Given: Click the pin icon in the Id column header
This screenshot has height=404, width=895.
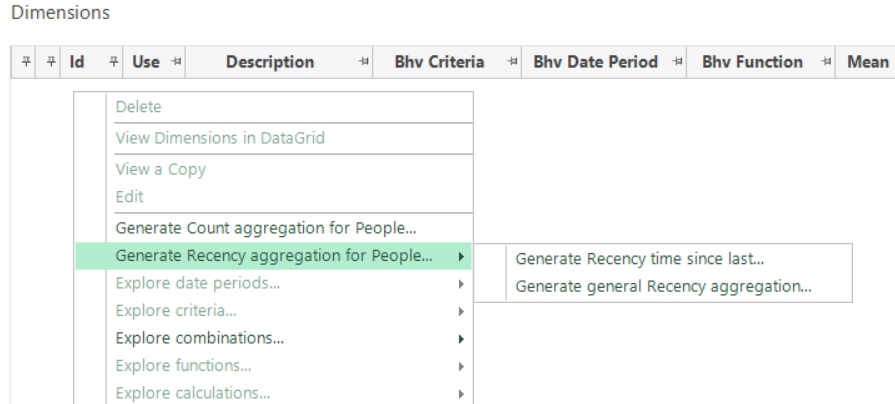Looking at the screenshot, I should [x=114, y=62].
